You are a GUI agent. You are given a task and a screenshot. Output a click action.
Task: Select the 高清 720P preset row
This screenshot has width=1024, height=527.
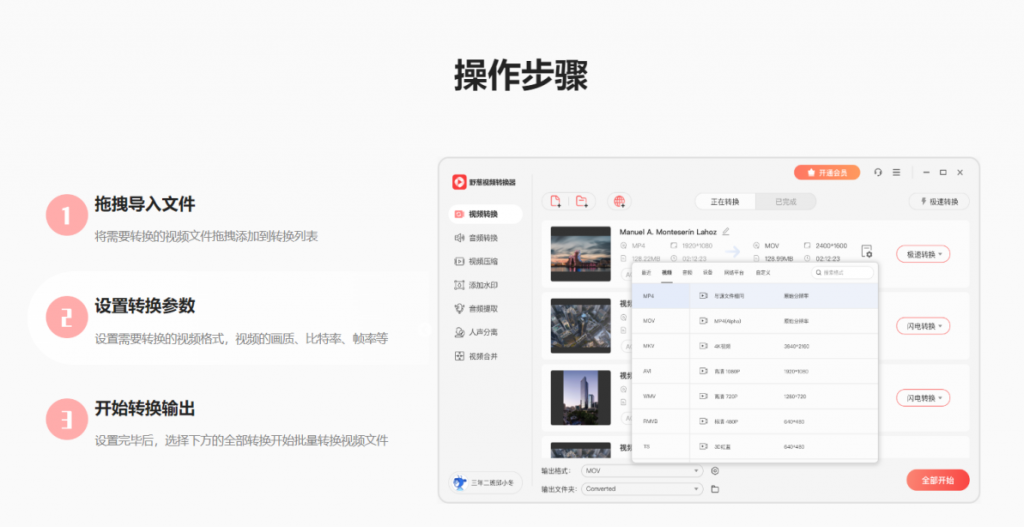point(784,396)
